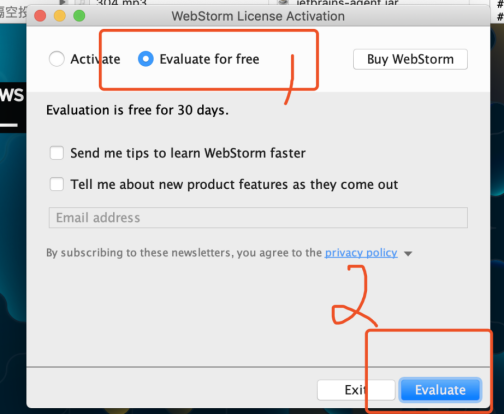Focus the Email address field
504x414 pixels.
point(258,218)
